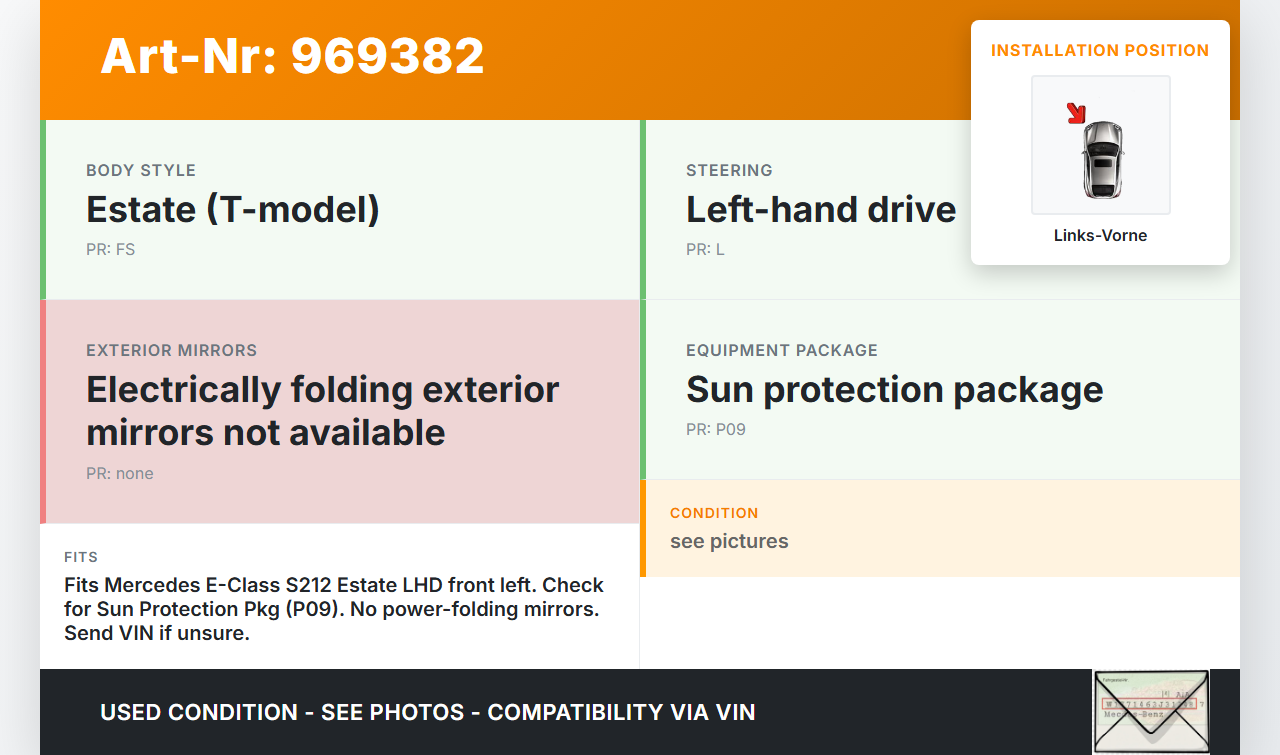Click the Sun protection package heading
Image resolution: width=1280 pixels, height=755 pixels.
894,390
